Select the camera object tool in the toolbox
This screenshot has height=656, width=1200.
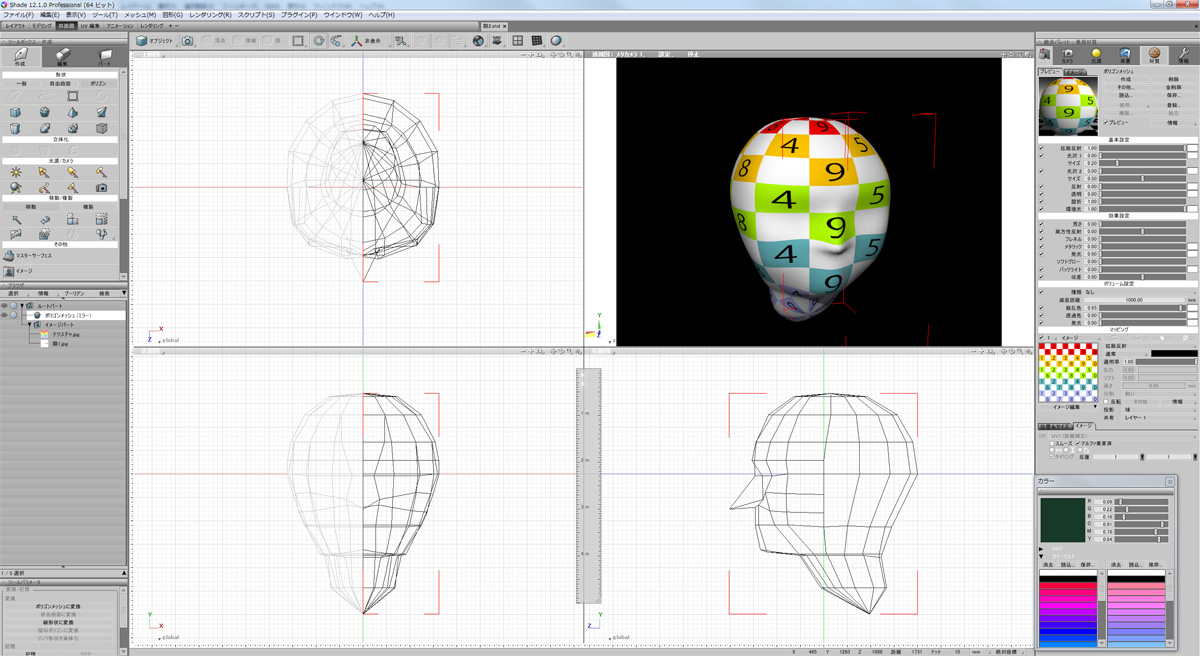101,187
